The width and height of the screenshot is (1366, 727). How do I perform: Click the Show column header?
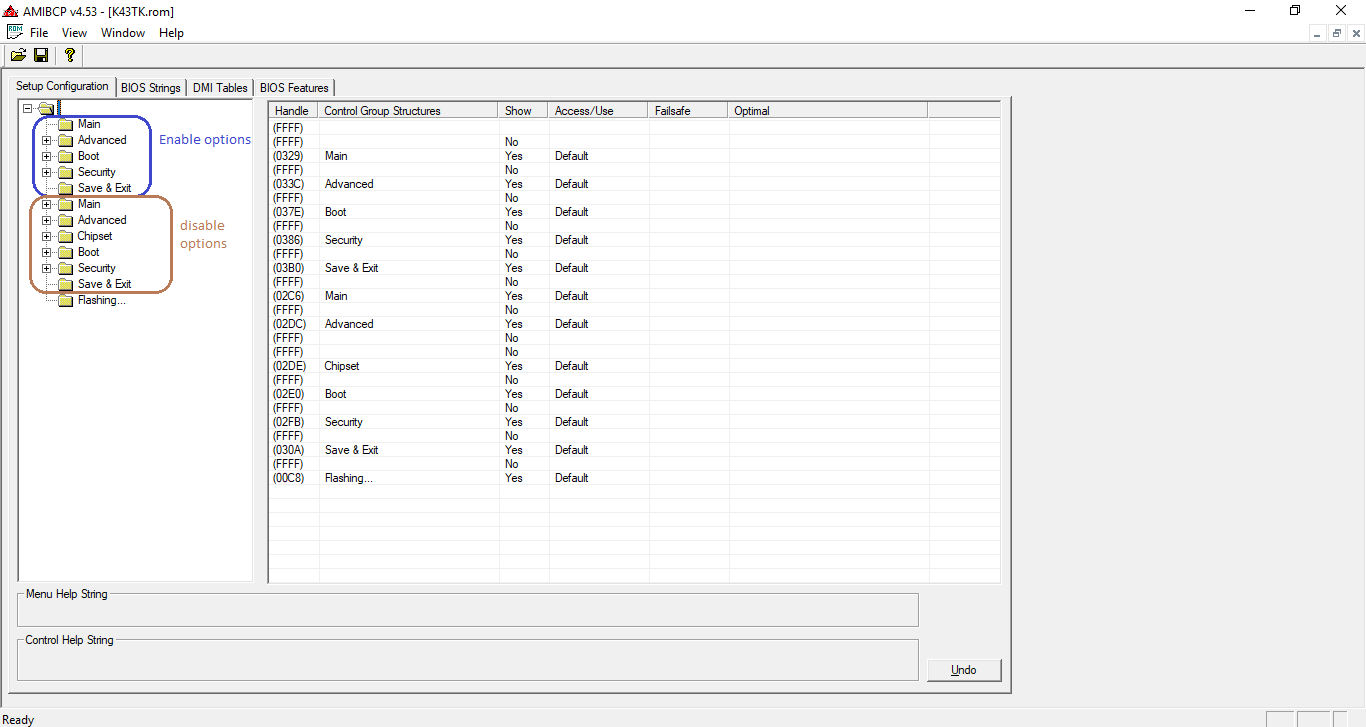pyautogui.click(x=524, y=110)
